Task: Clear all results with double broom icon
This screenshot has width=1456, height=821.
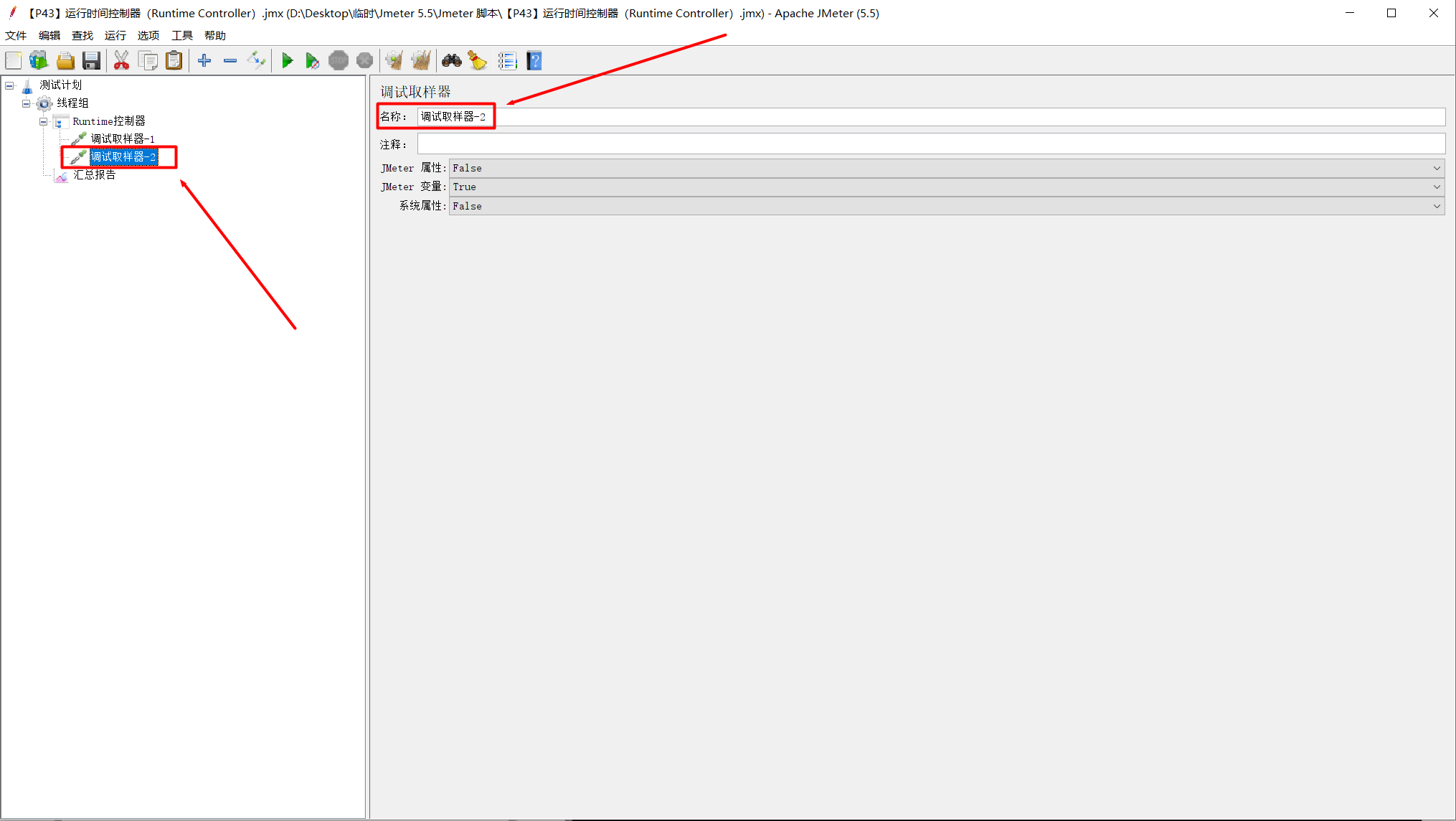Action: (421, 61)
